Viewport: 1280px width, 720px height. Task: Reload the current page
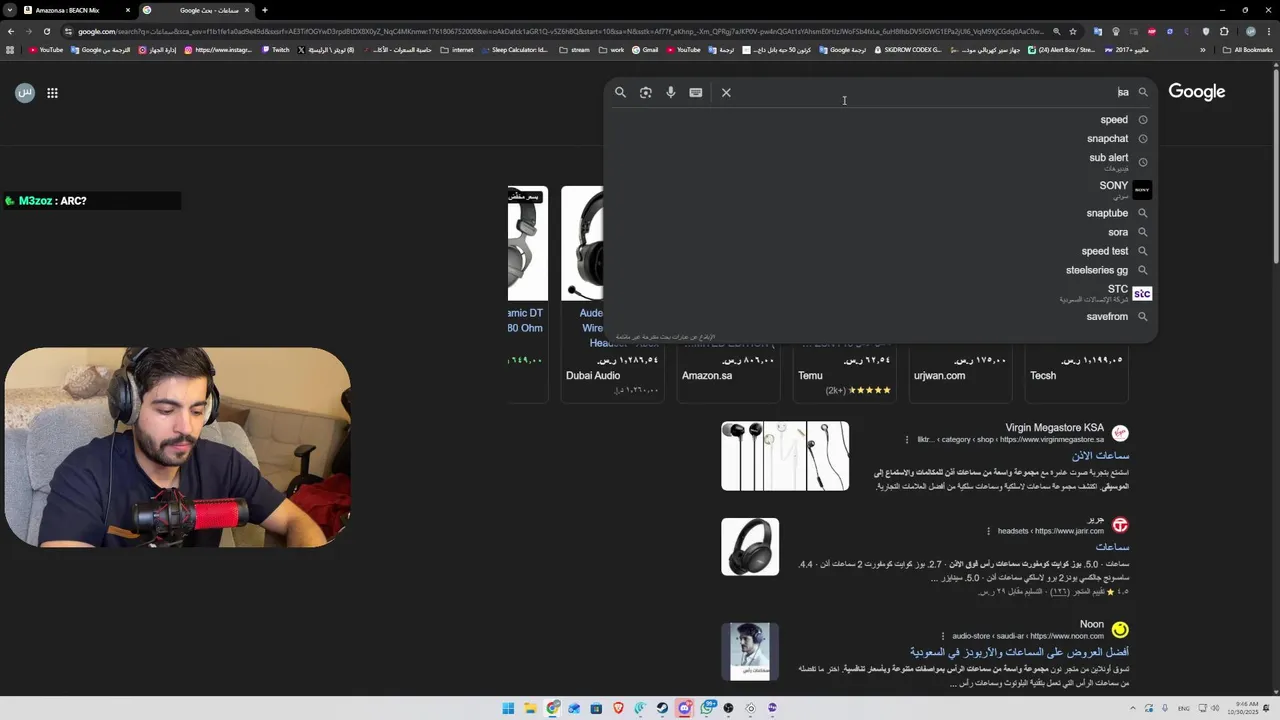[47, 31]
